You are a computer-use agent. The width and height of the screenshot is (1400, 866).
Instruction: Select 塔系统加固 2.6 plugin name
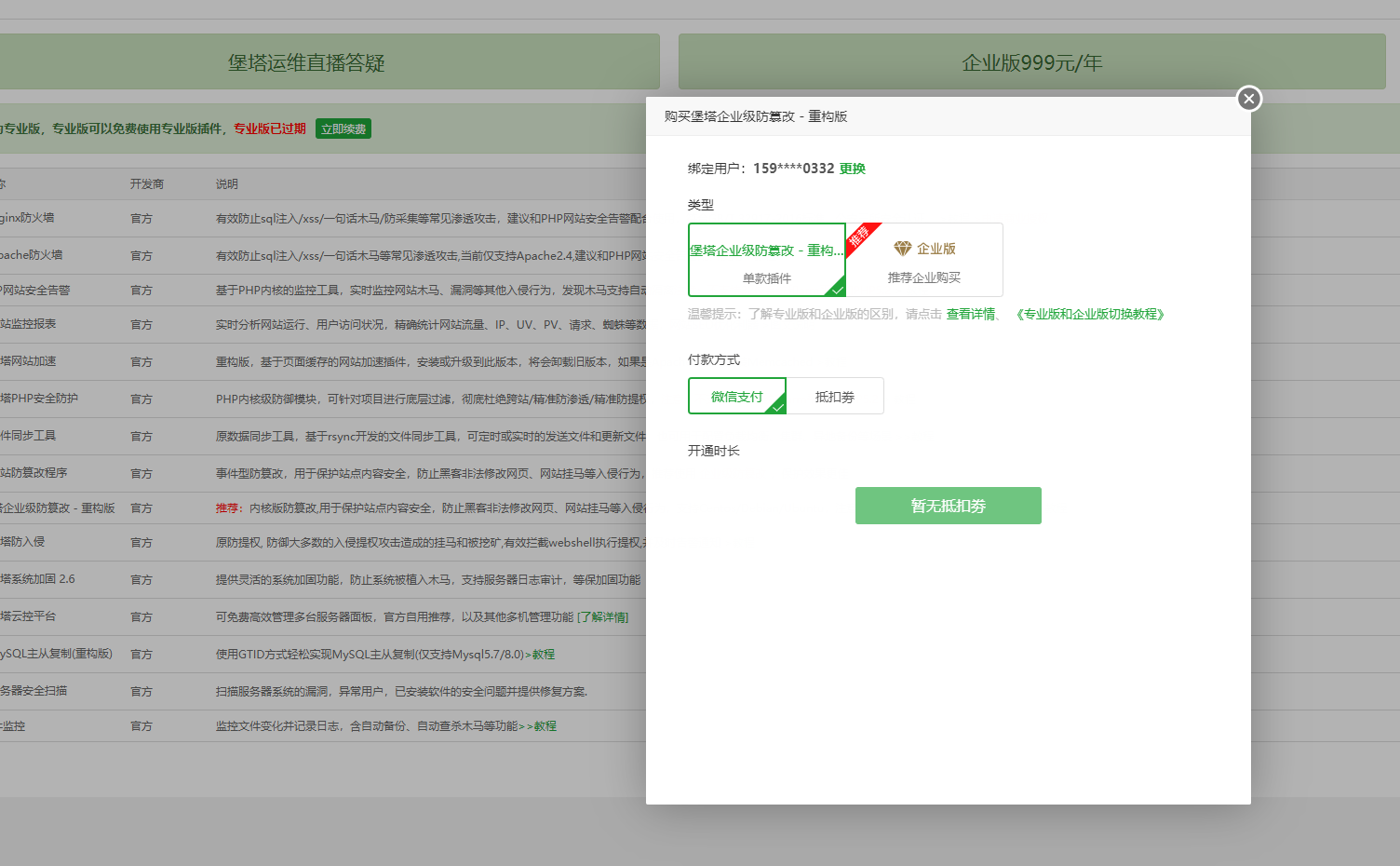coord(37,579)
